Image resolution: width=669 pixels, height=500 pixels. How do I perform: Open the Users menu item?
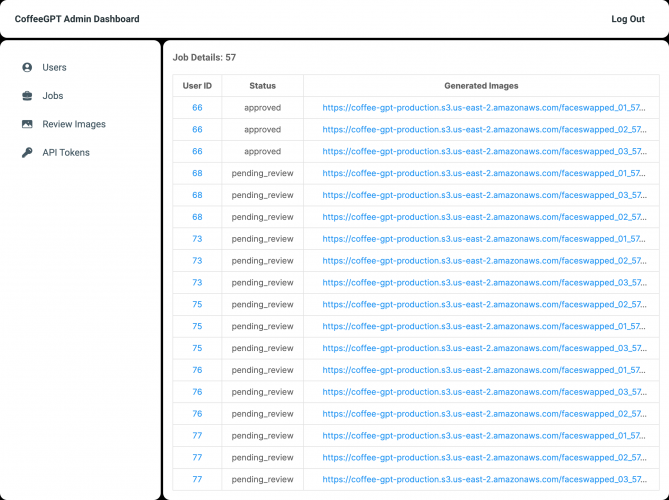click(x=54, y=68)
